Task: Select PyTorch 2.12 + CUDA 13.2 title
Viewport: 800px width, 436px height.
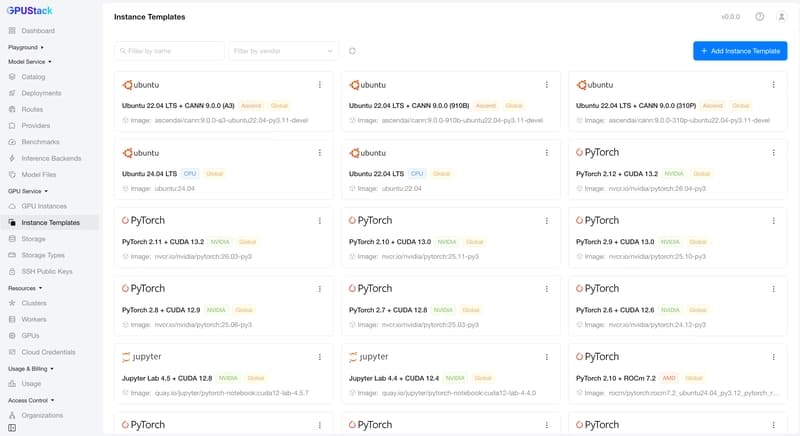Action: point(617,174)
